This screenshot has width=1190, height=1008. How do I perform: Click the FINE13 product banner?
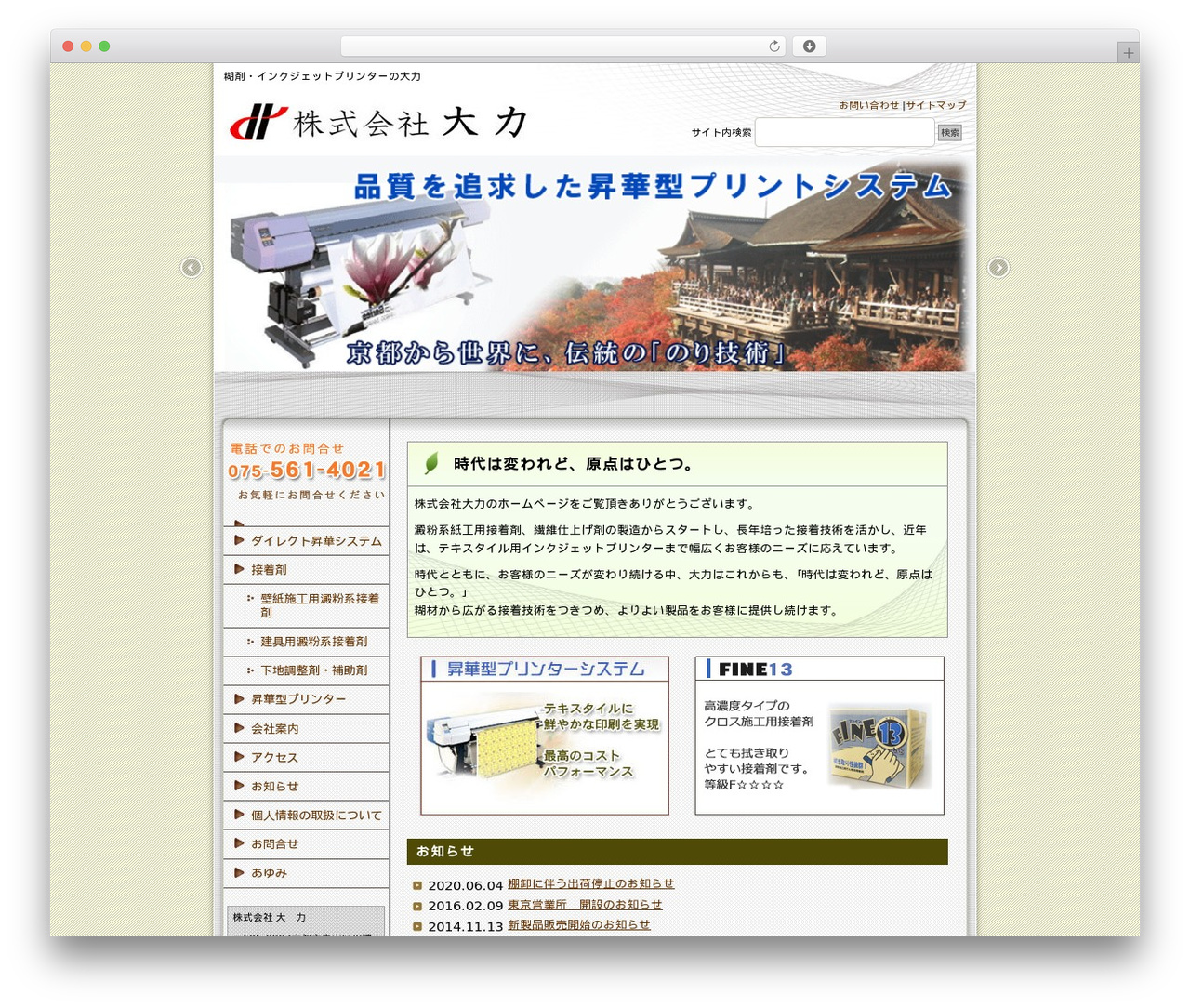[x=819, y=736]
